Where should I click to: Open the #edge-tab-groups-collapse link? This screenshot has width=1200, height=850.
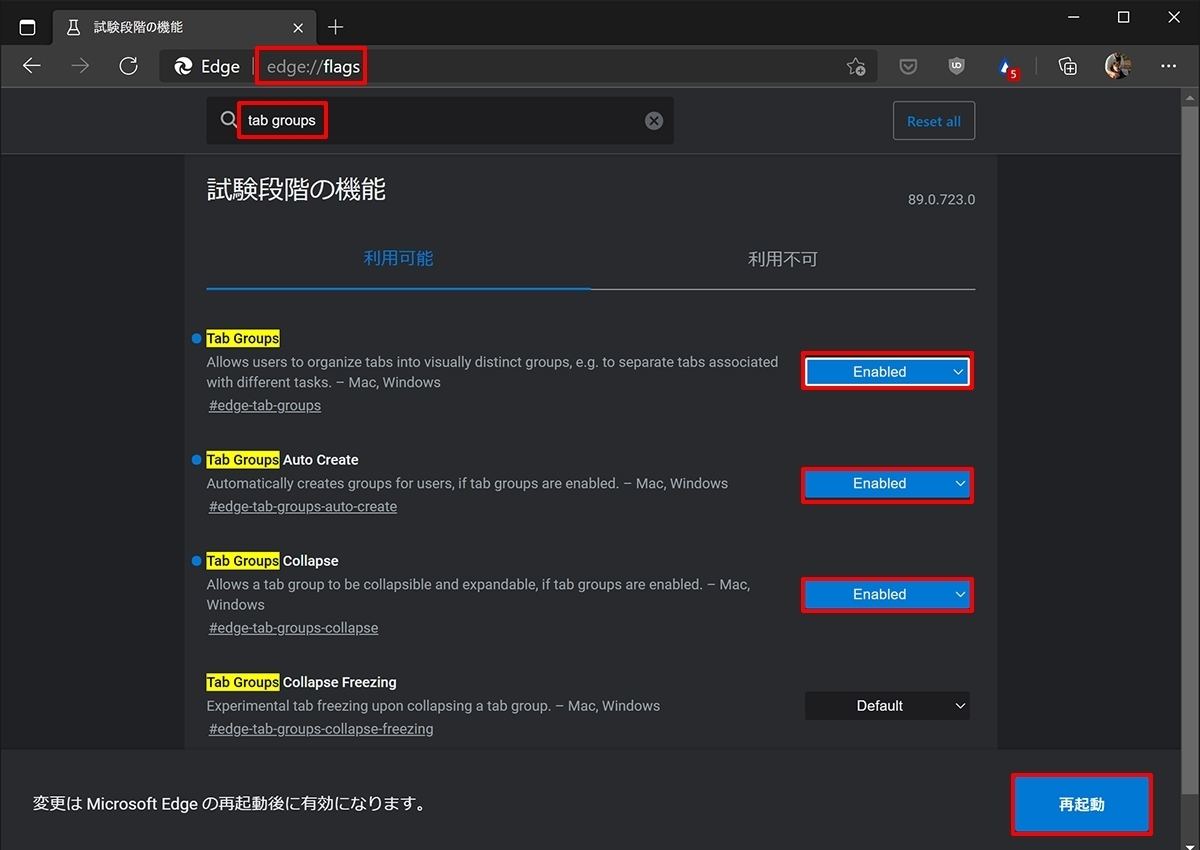(293, 628)
